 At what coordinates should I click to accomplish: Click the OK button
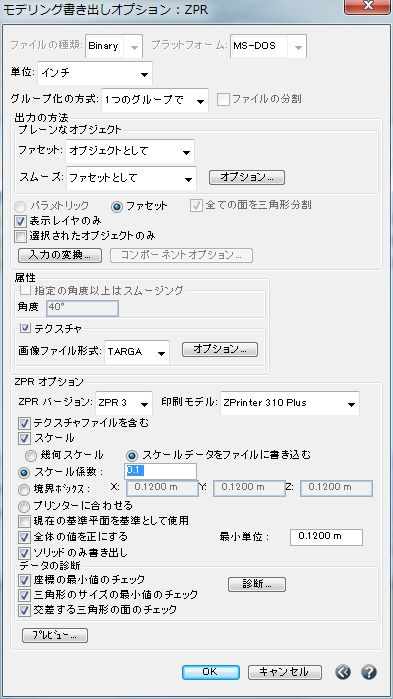click(211, 672)
